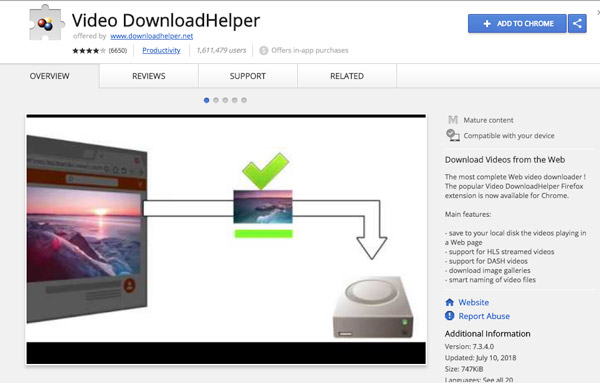The width and height of the screenshot is (600, 383).
Task: Click the share icon button
Action: (577, 24)
